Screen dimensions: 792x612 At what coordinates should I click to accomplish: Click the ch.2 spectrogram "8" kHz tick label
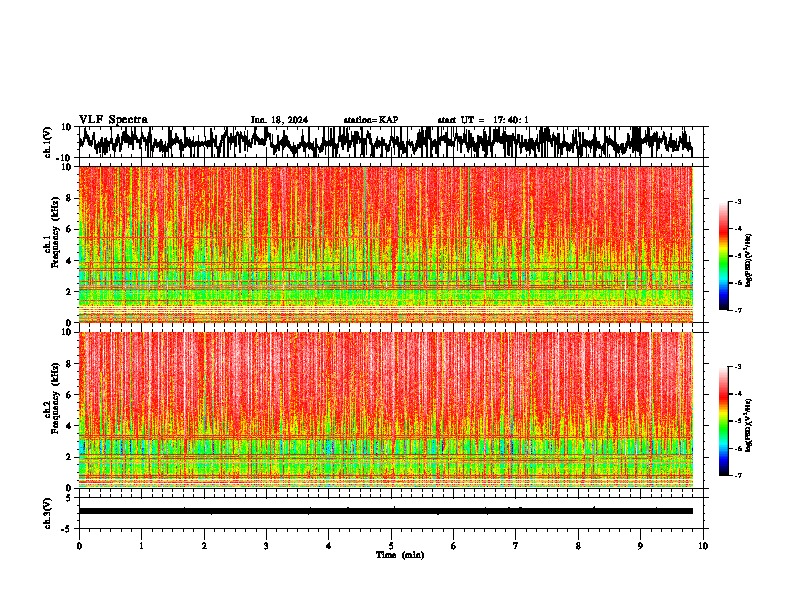[69, 364]
